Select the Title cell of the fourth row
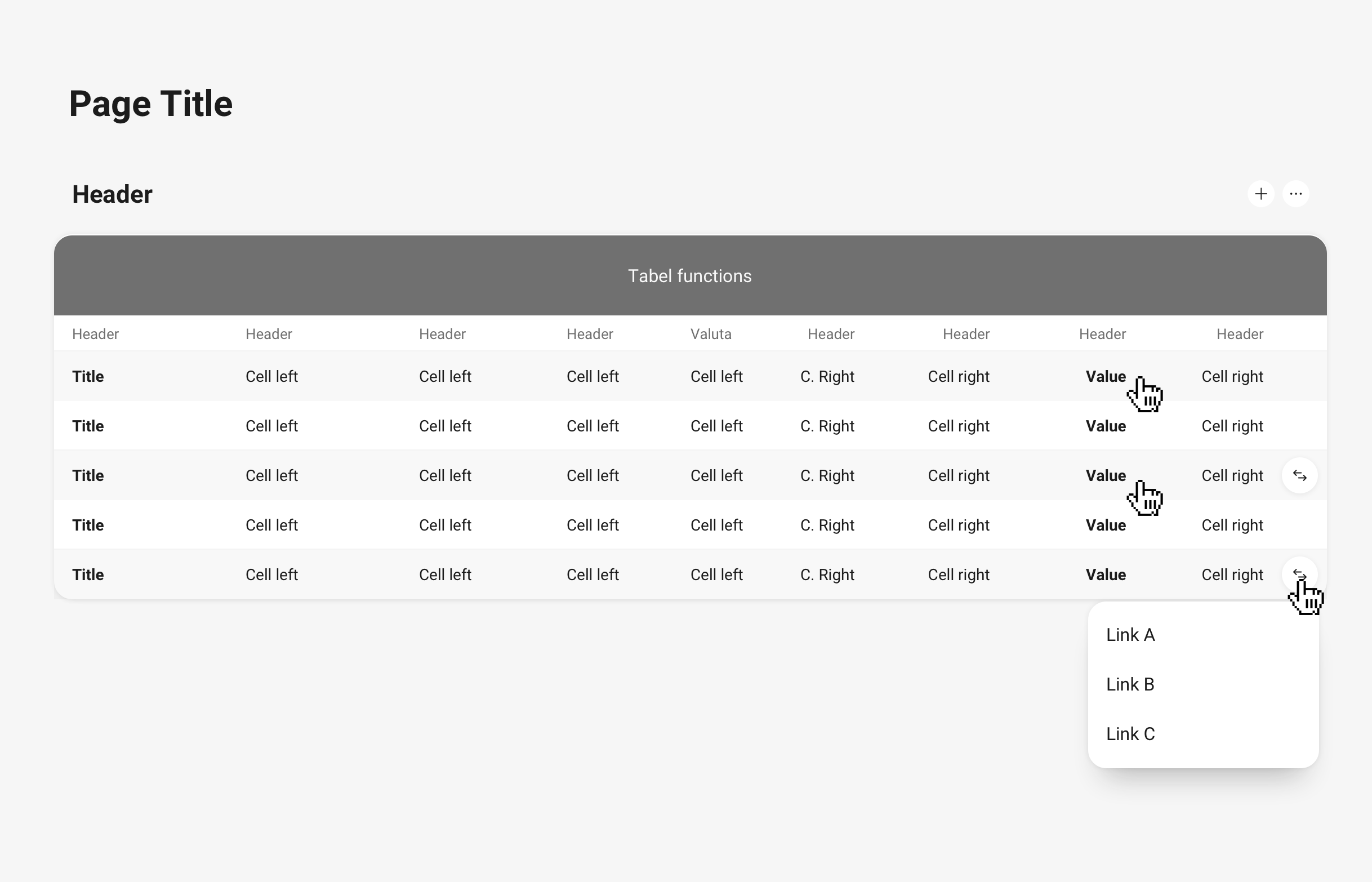This screenshot has height=882, width=1372. point(88,524)
